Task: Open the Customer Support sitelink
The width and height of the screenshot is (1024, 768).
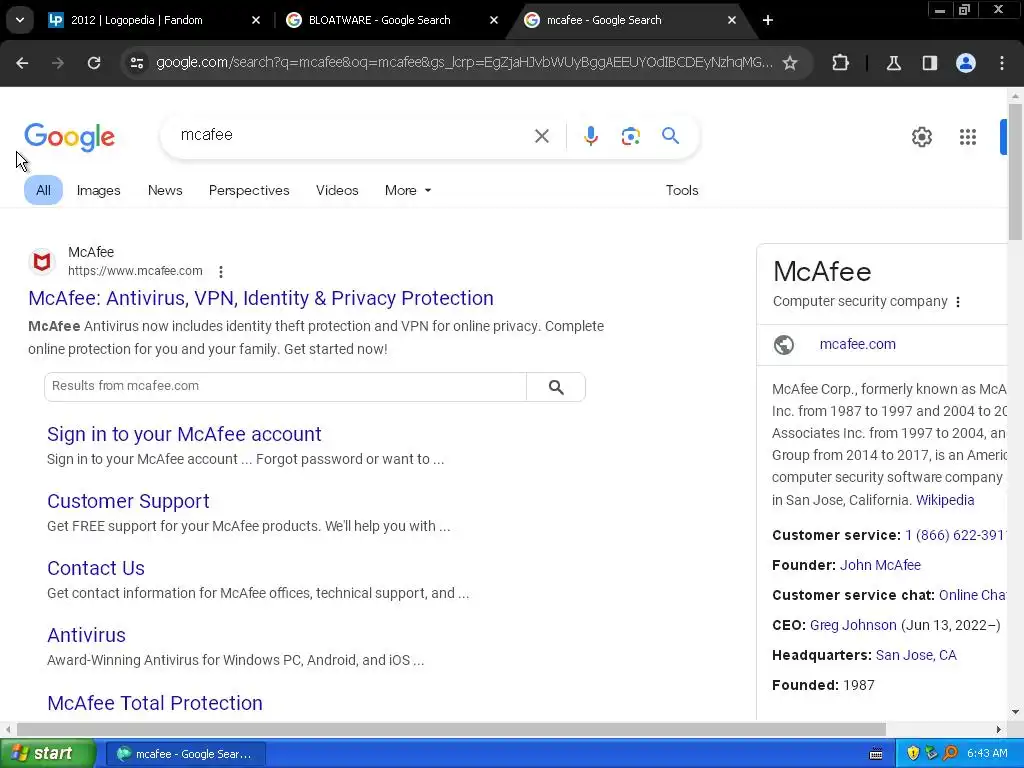Action: point(128,501)
